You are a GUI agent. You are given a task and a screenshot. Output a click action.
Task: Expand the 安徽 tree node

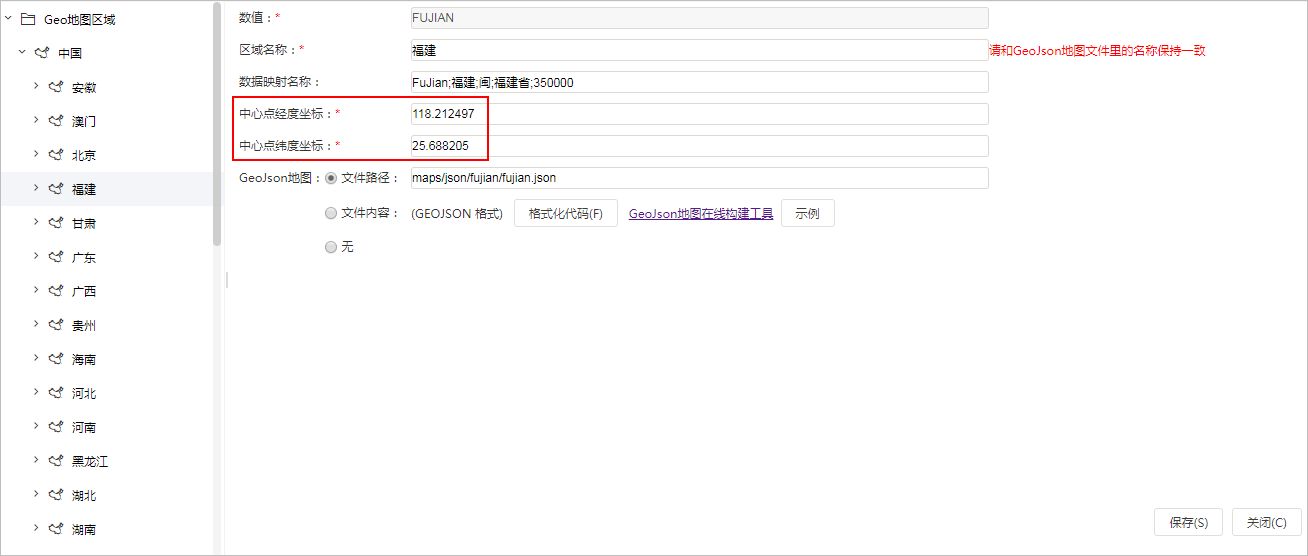(36, 86)
